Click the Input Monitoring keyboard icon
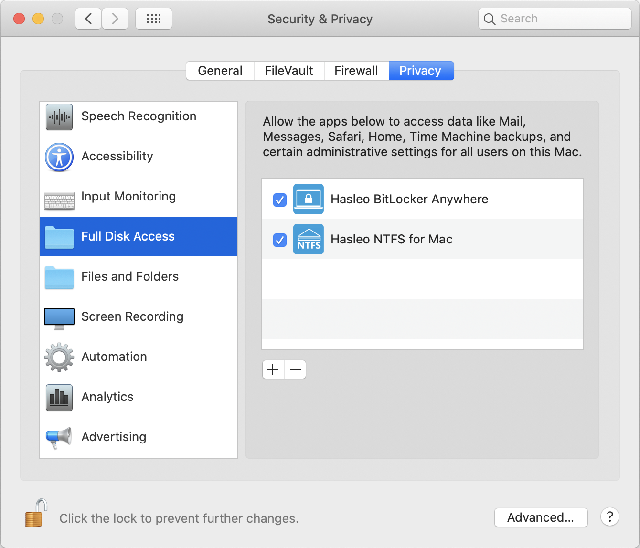The width and height of the screenshot is (640, 548). (x=59, y=201)
